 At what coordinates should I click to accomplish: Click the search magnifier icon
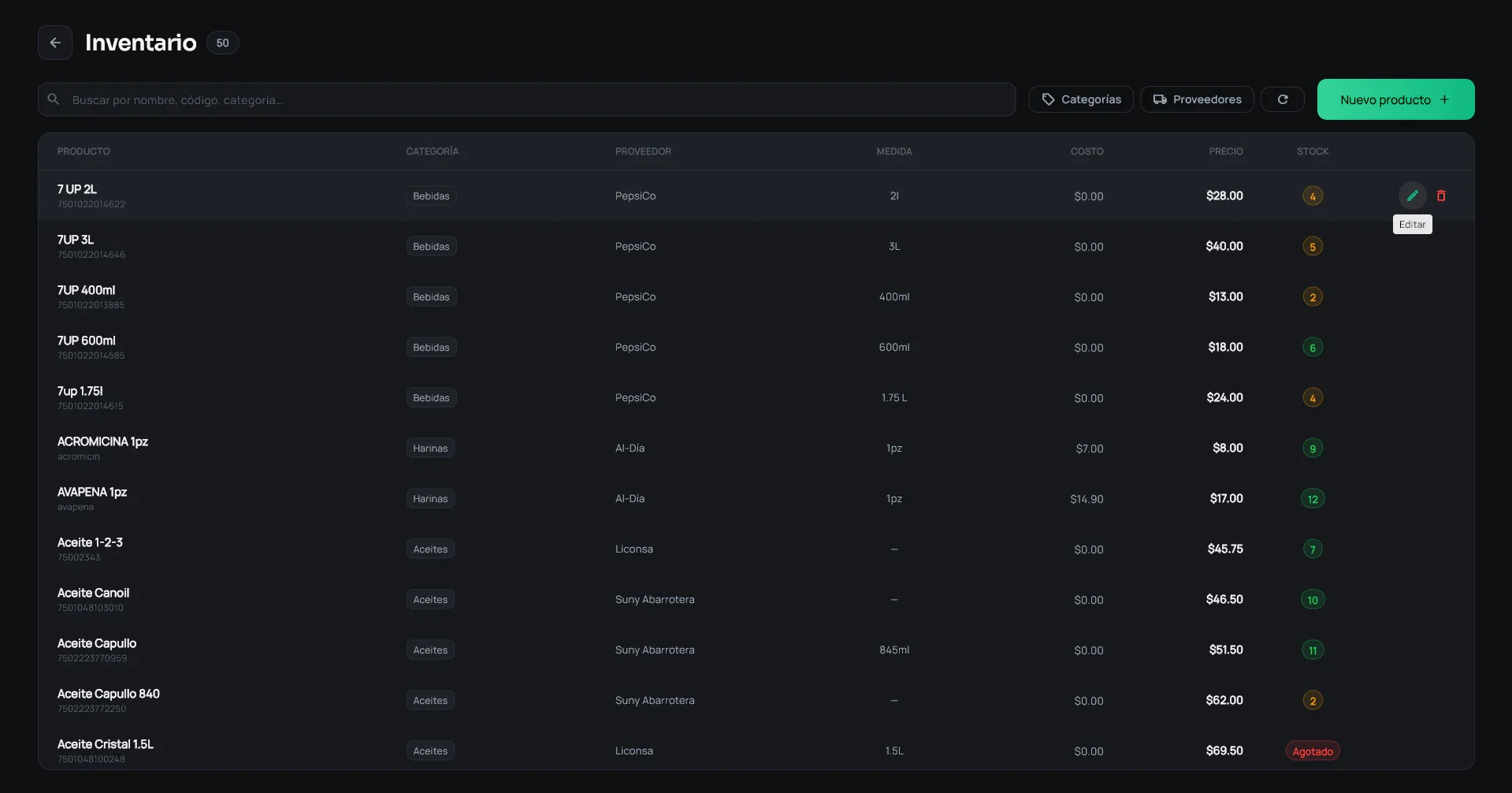54,99
